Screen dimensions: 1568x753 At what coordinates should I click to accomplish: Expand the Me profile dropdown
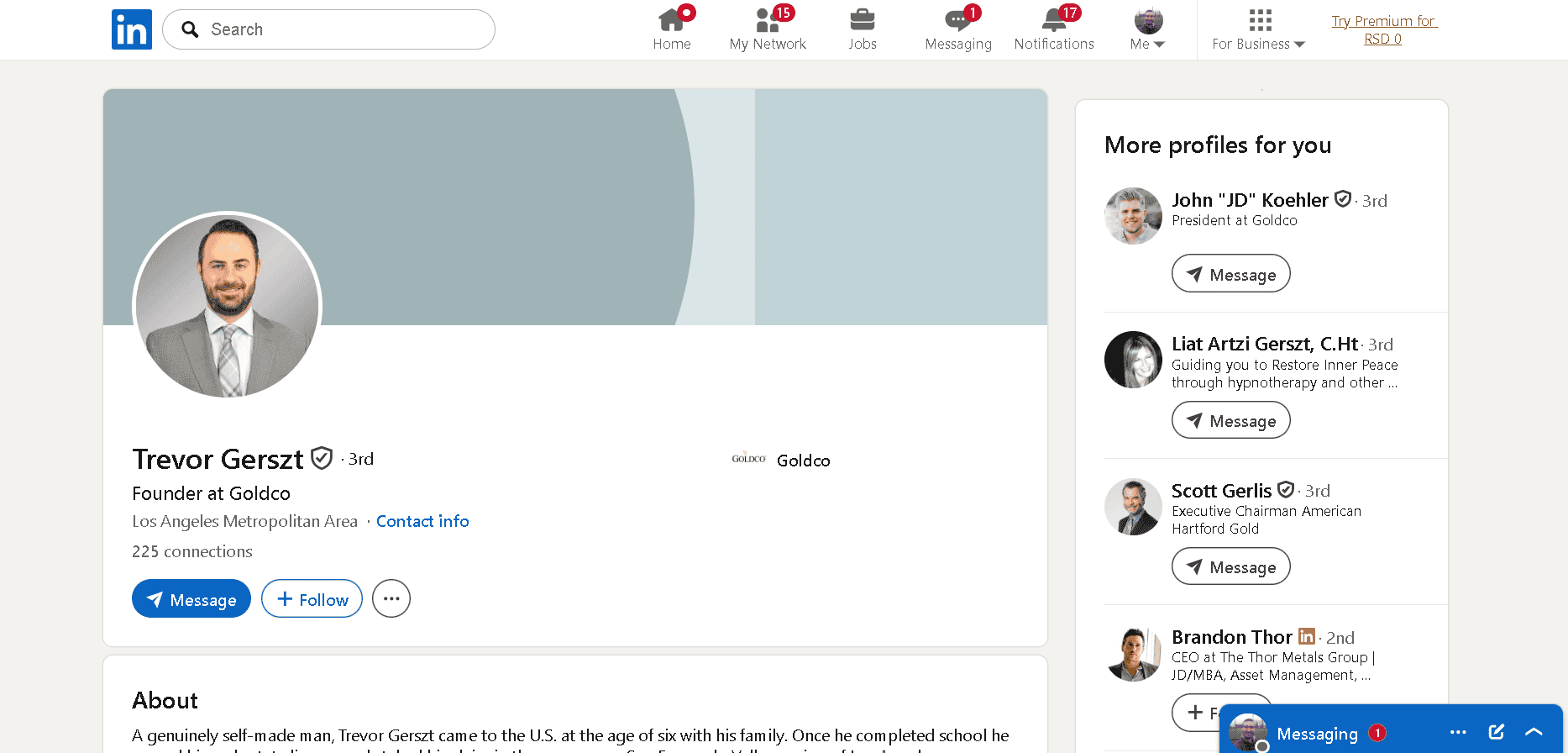[x=1147, y=29]
